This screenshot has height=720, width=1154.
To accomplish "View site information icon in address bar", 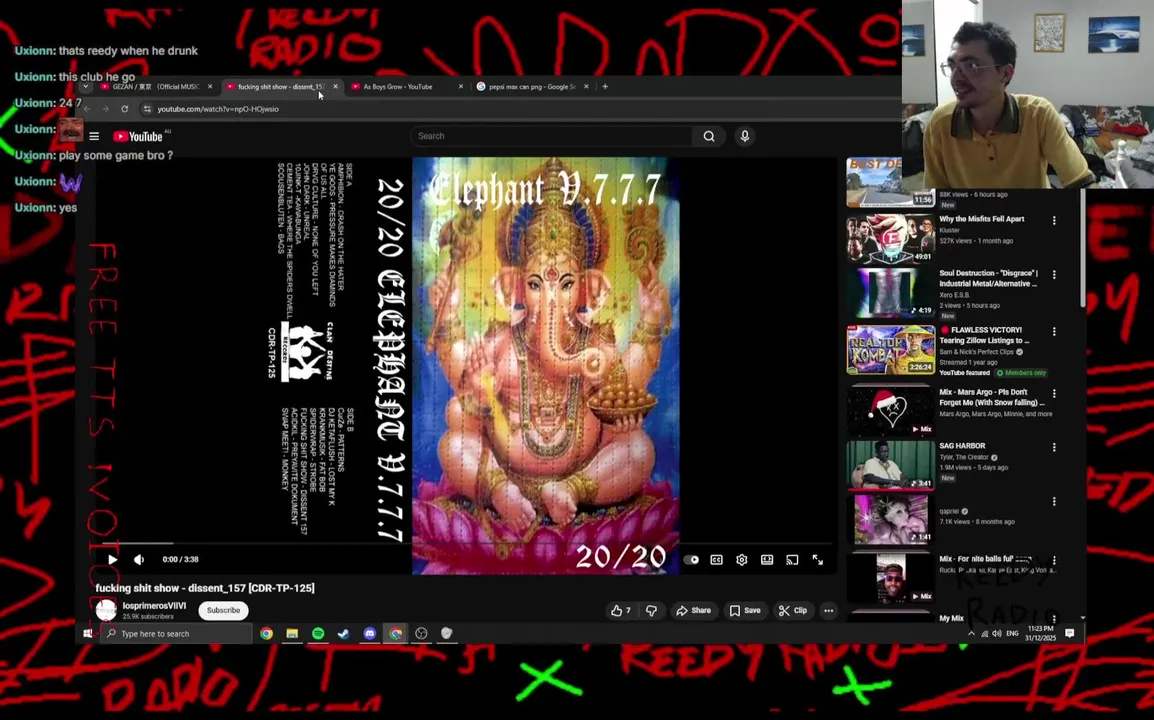I will tap(147, 109).
